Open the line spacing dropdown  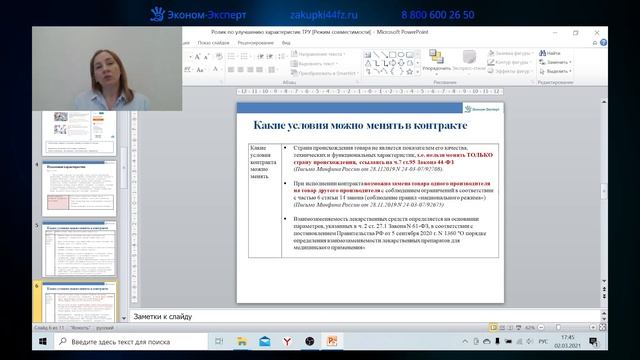[282, 56]
